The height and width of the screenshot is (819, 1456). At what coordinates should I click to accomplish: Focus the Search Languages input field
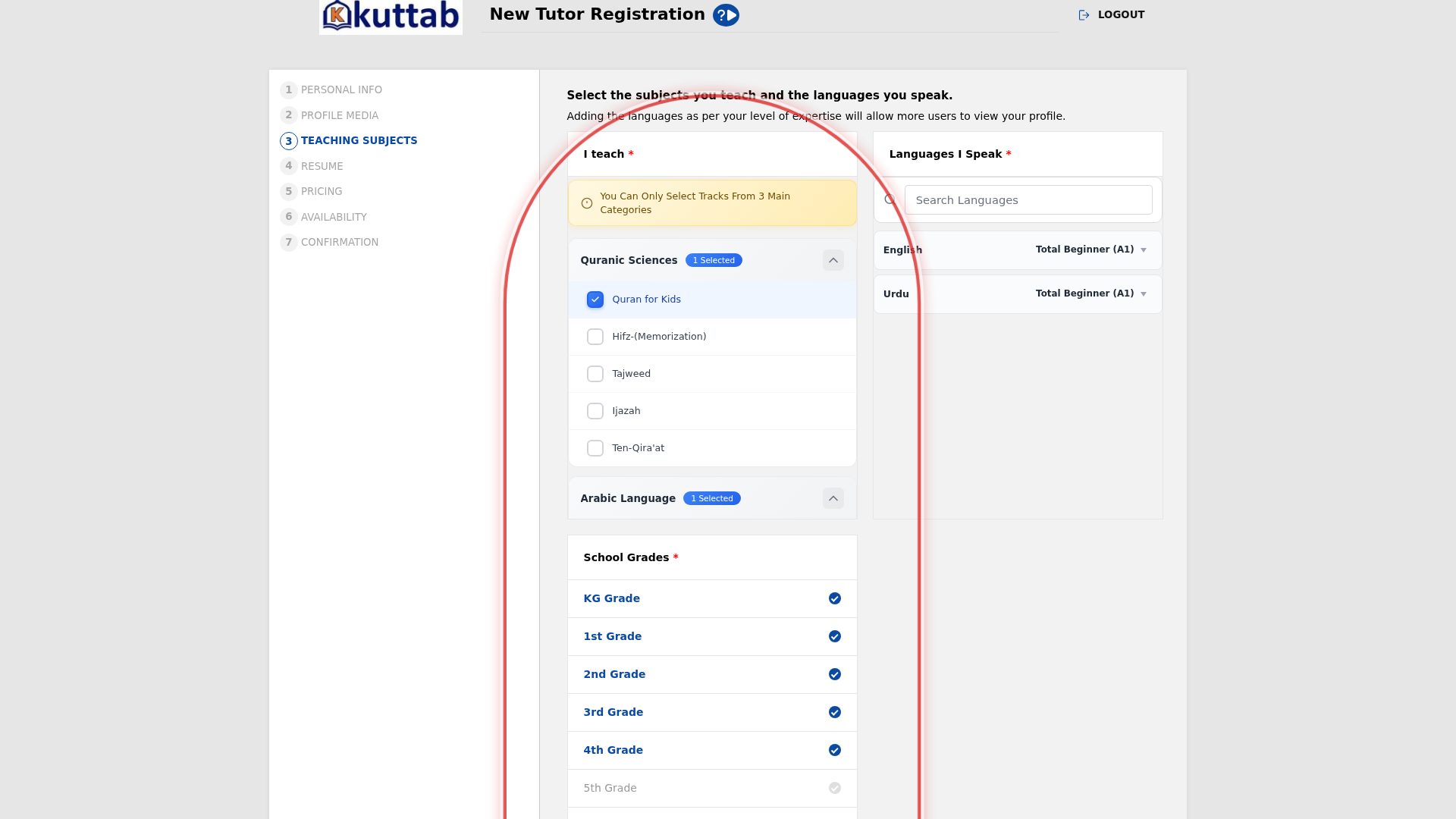point(1028,200)
